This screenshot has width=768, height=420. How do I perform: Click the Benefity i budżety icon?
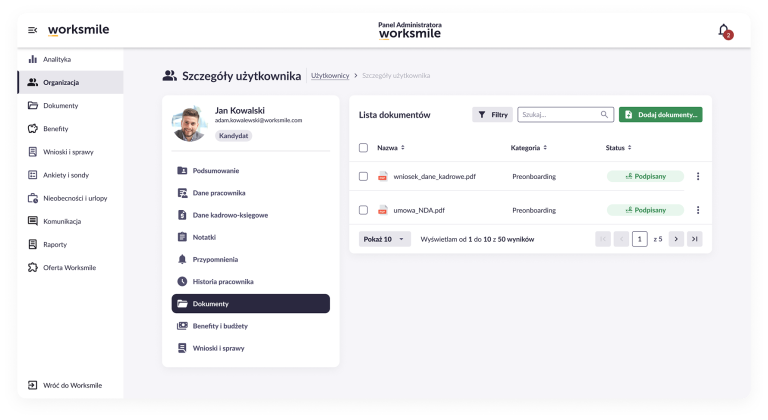pos(182,326)
